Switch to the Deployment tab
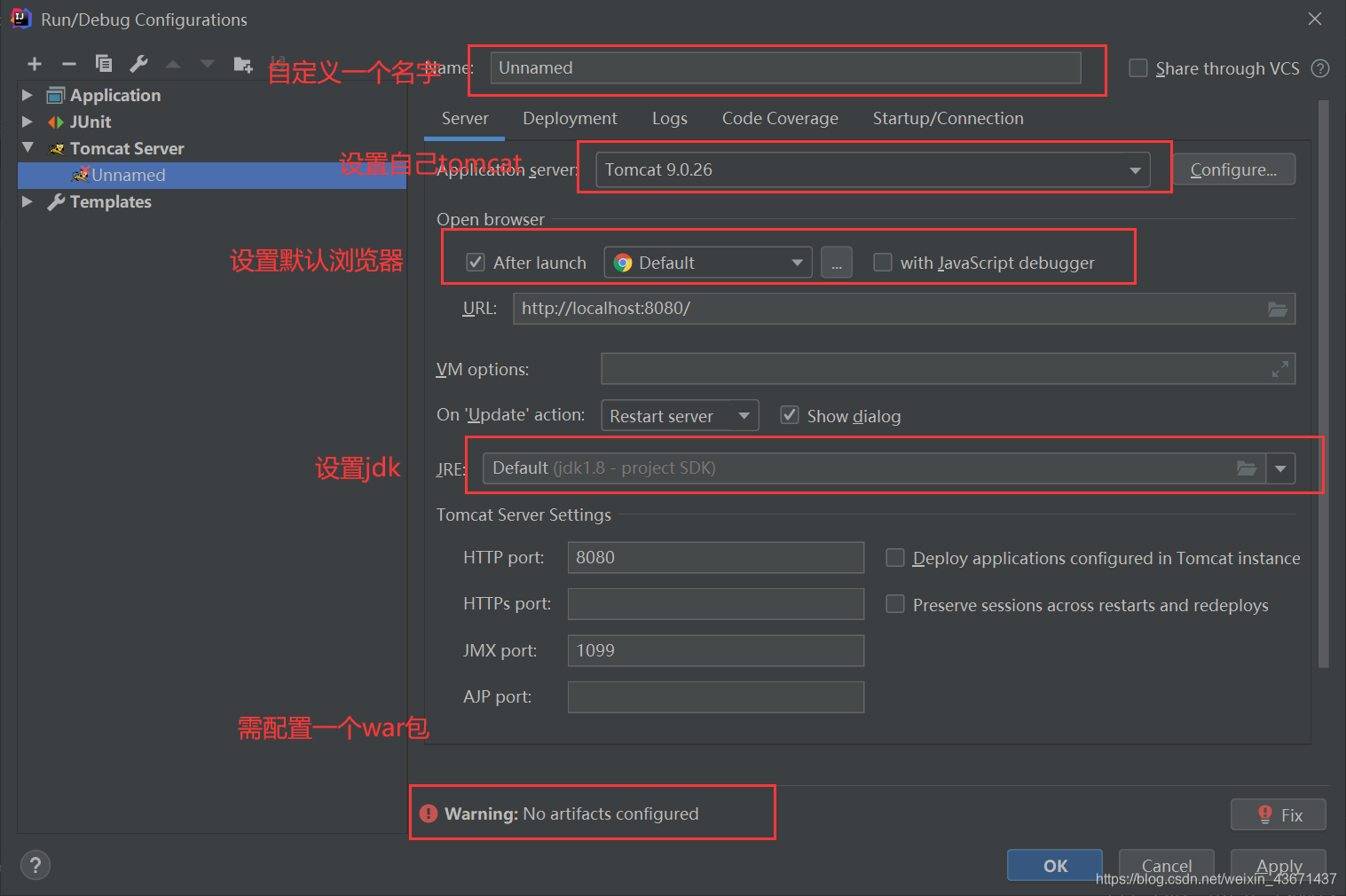 pos(570,119)
